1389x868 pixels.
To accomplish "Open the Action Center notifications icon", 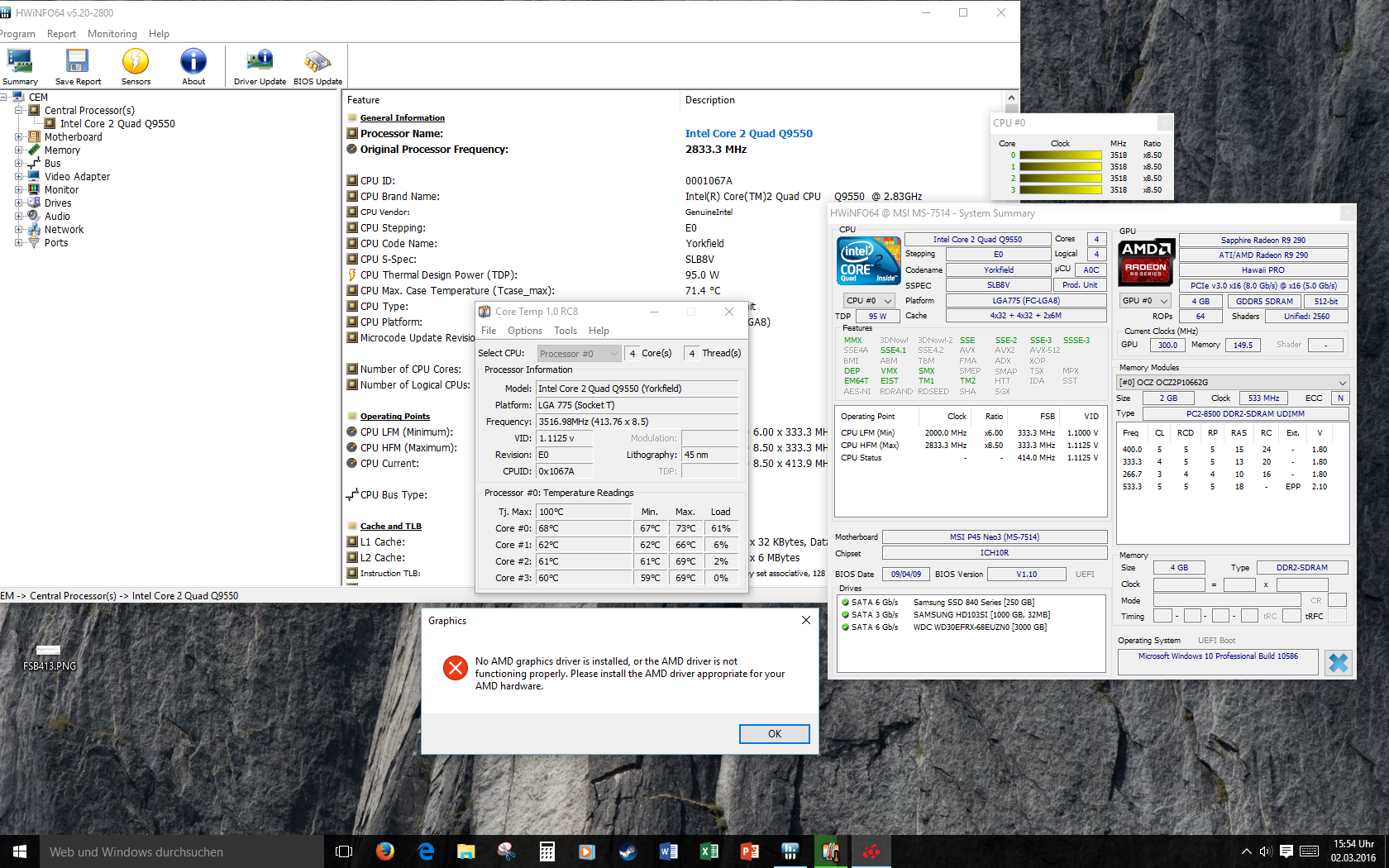I will point(1286,851).
